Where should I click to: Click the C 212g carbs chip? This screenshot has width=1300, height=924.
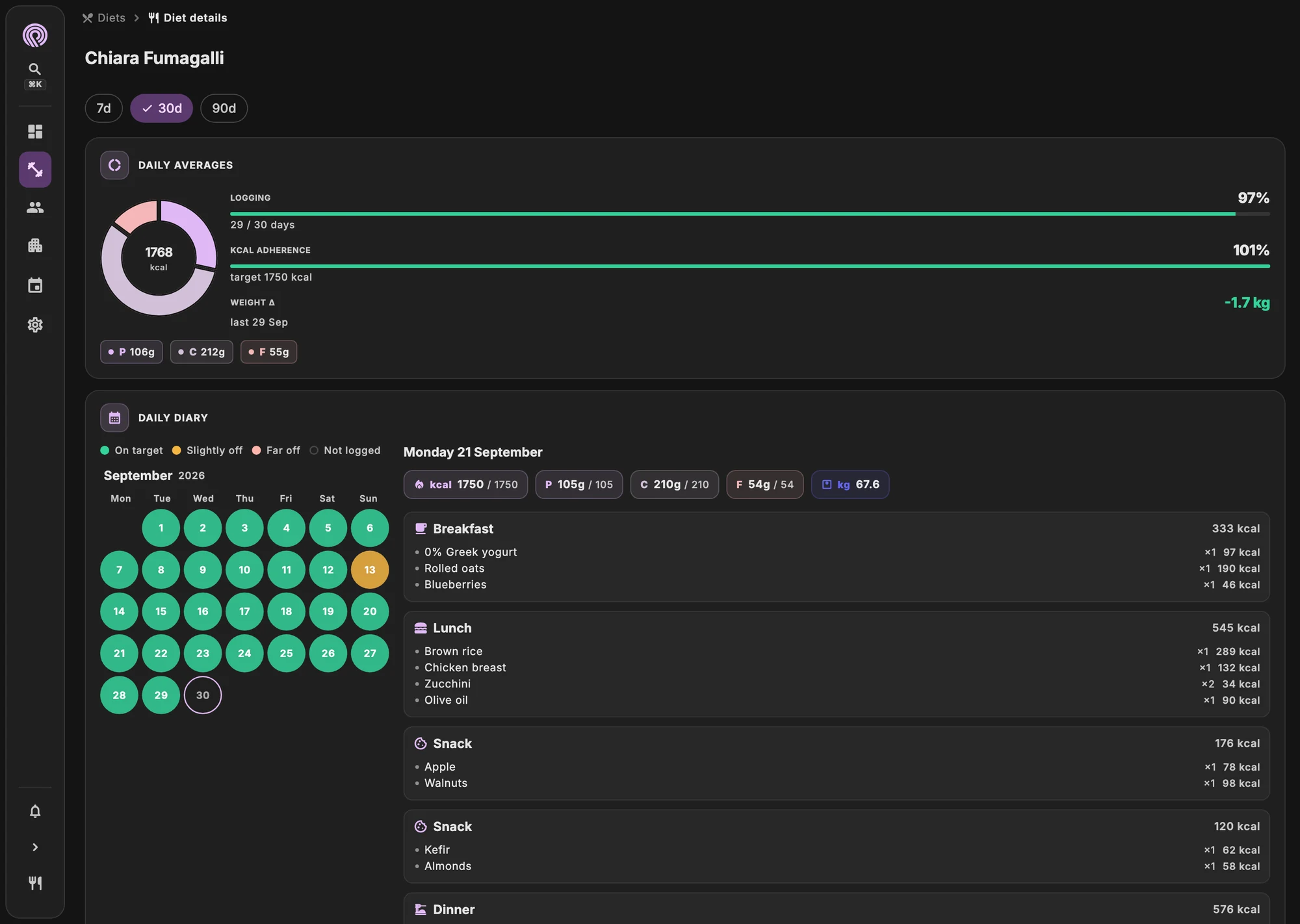pos(201,352)
